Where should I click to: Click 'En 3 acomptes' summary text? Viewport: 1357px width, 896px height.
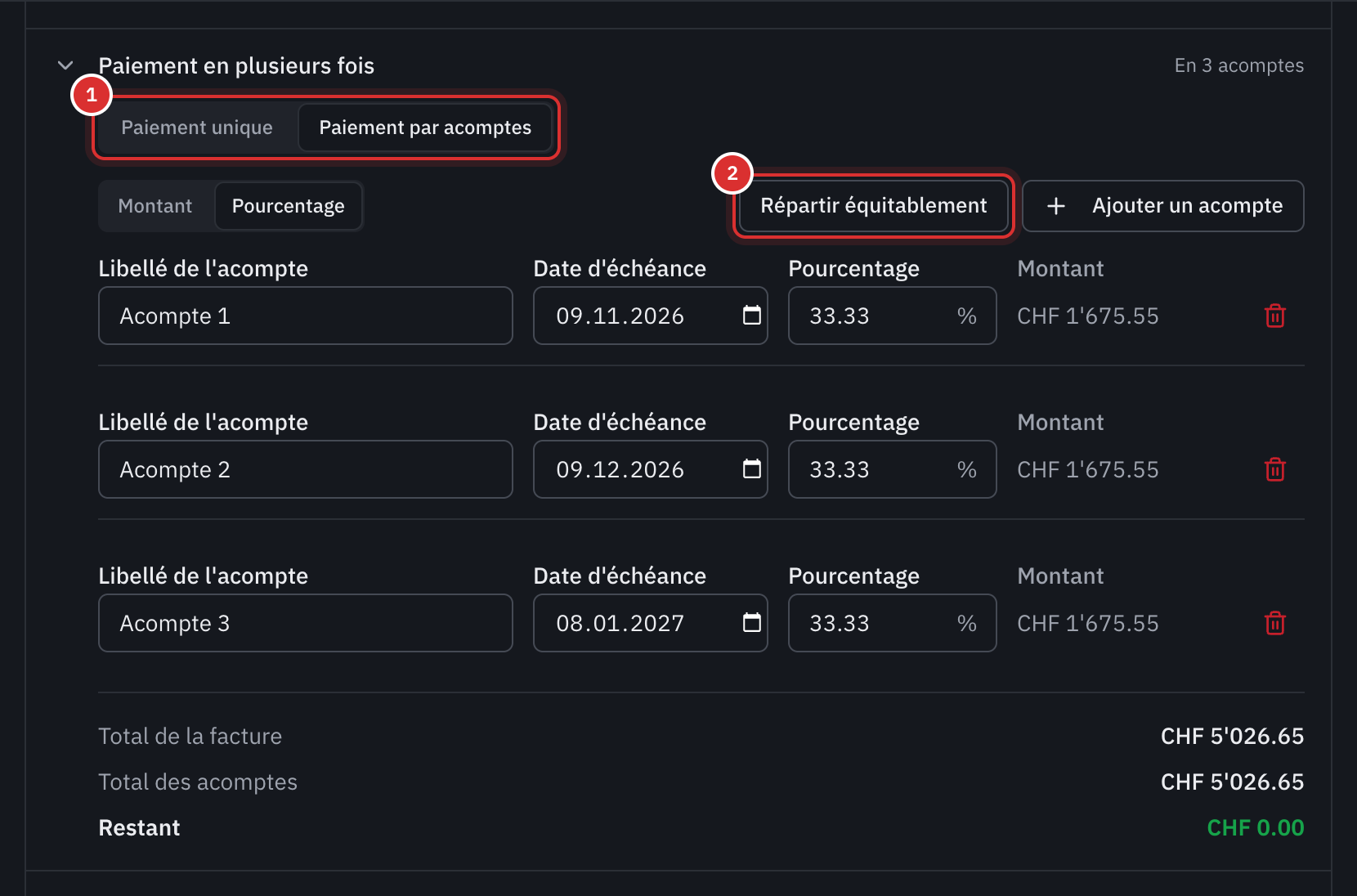coord(1238,65)
